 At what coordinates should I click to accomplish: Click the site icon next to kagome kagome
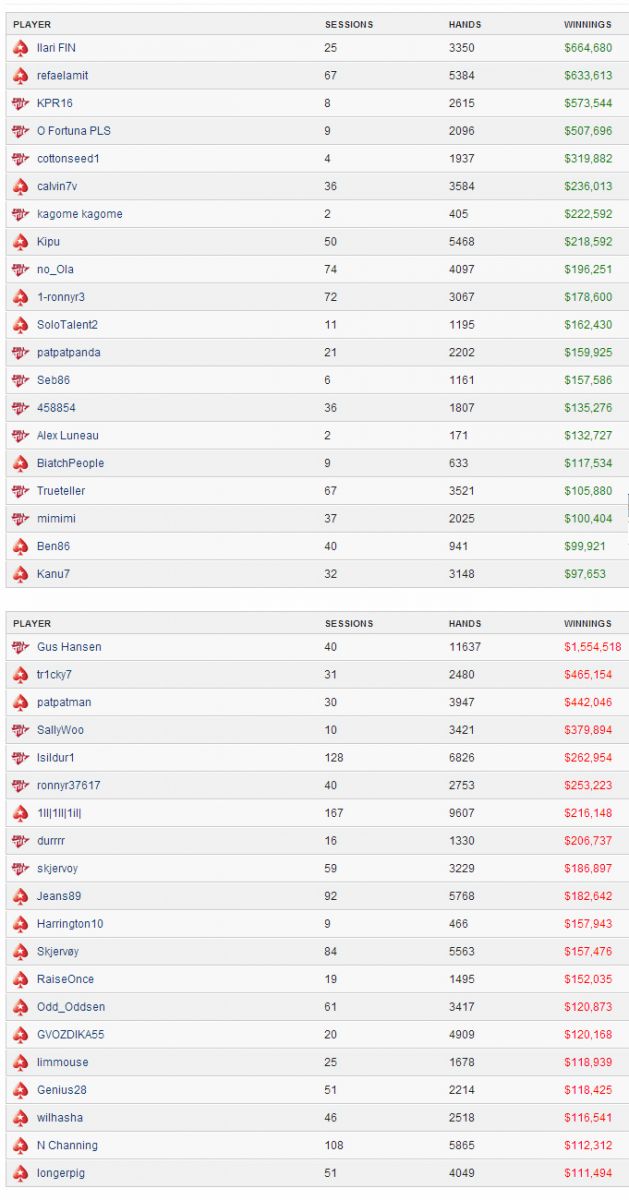click(20, 214)
